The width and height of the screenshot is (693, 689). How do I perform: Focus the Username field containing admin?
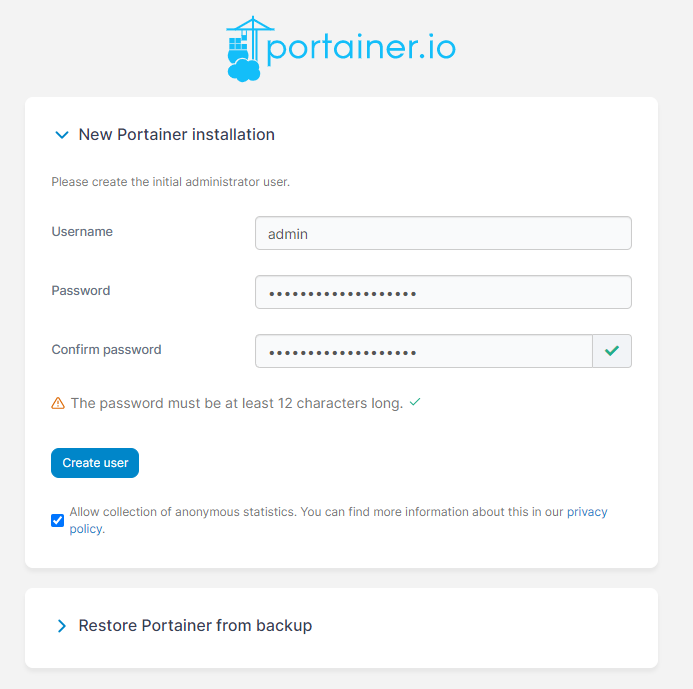pyautogui.click(x=443, y=233)
